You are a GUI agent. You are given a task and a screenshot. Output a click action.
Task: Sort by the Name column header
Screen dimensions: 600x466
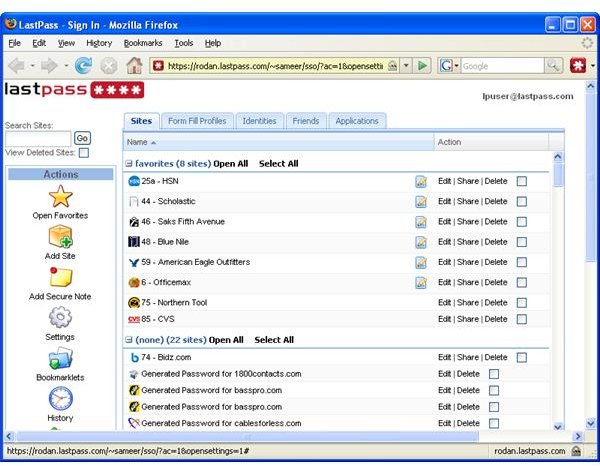click(x=278, y=142)
